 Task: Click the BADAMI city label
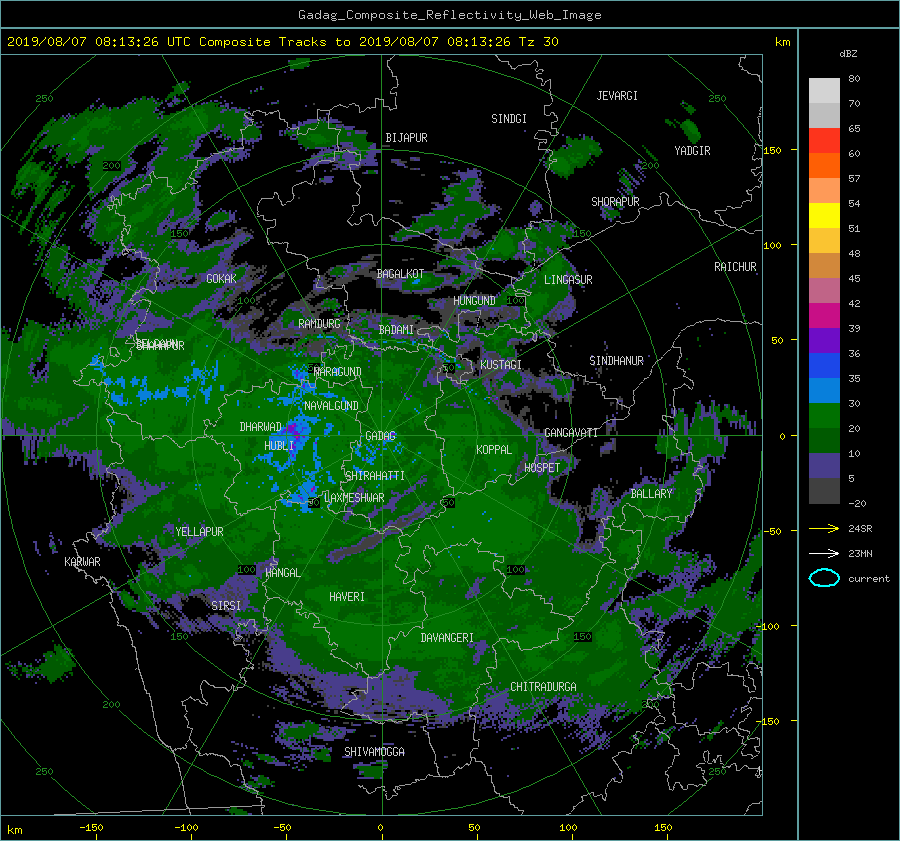(396, 330)
